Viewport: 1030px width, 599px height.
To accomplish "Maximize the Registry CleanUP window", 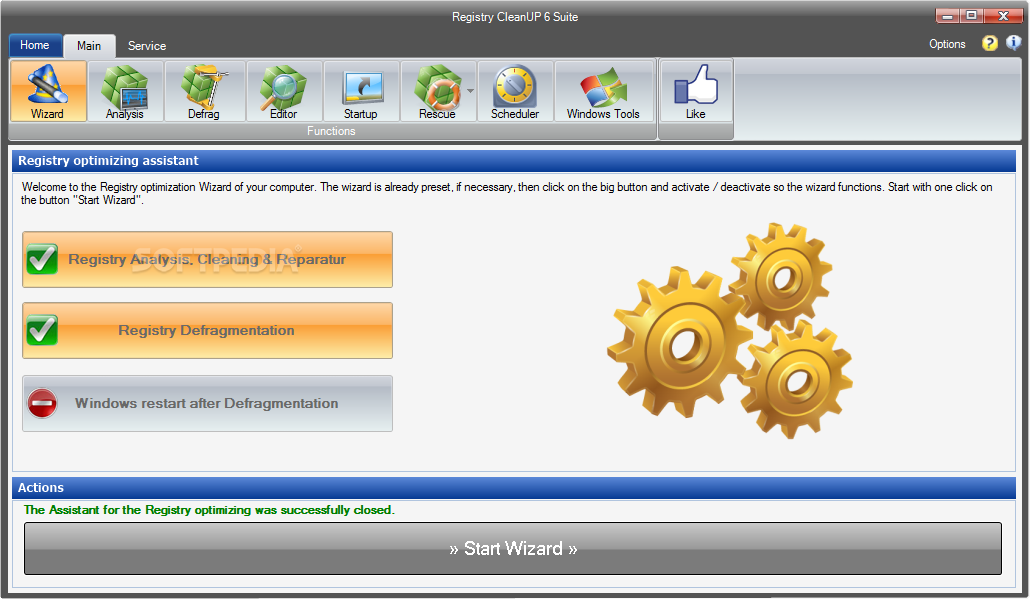I will click(971, 16).
